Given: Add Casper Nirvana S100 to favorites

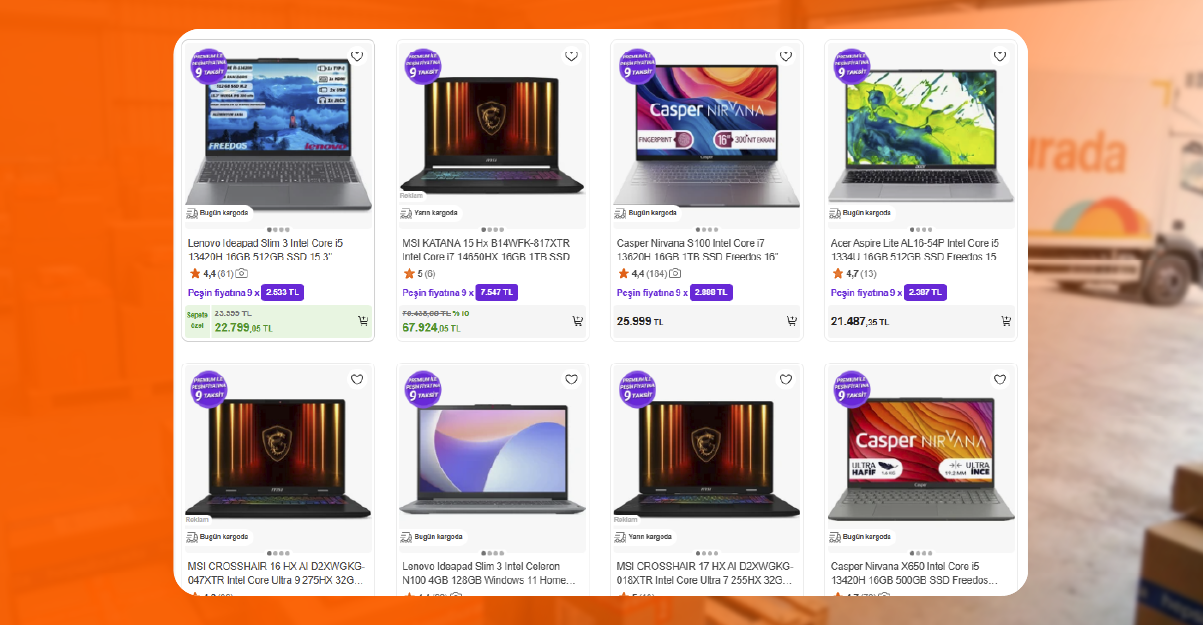Looking at the screenshot, I should coord(785,56).
